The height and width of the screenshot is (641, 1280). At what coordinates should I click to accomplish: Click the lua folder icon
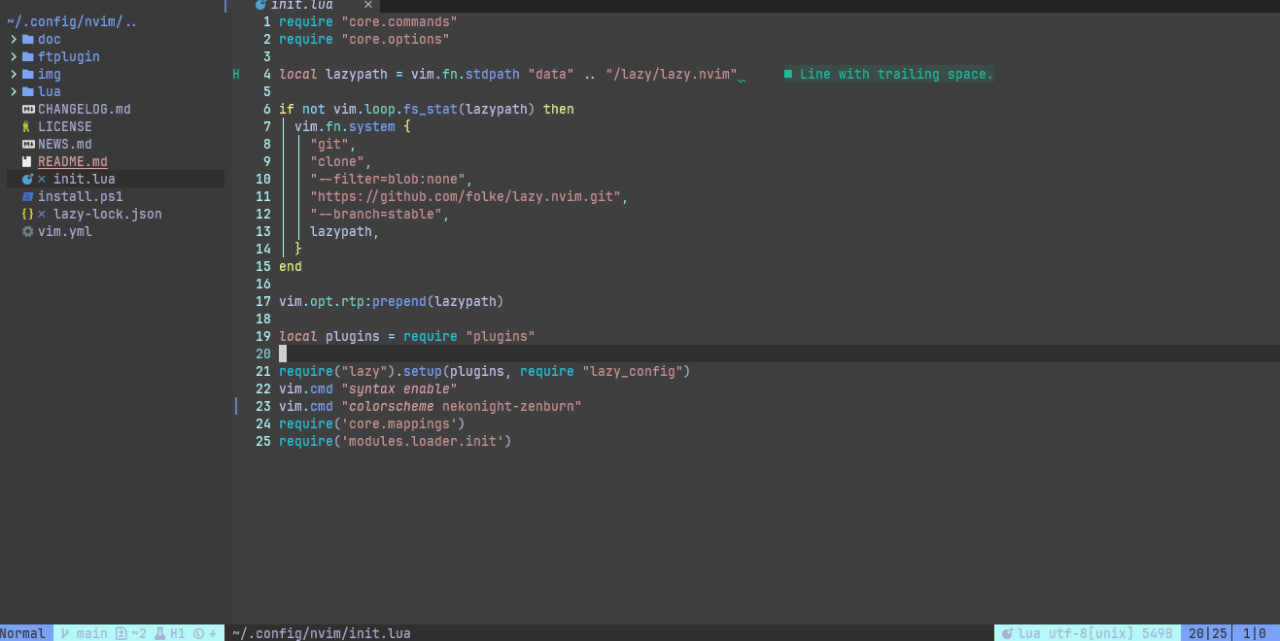point(28,92)
